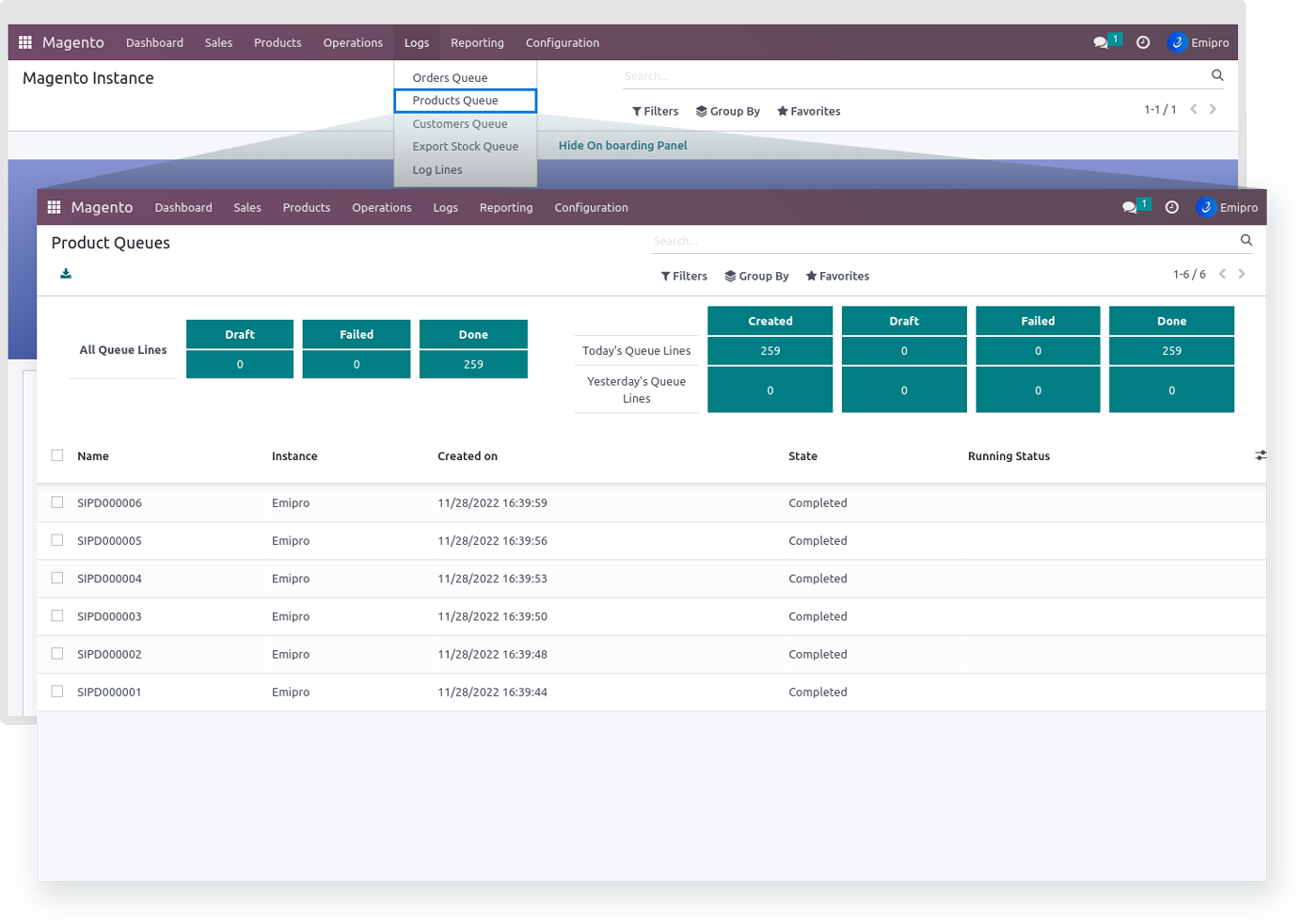Viewport: 1302px width, 924px height.
Task: Open the activities clock icon in Product Queues navbar
Action: pyautogui.click(x=1171, y=208)
